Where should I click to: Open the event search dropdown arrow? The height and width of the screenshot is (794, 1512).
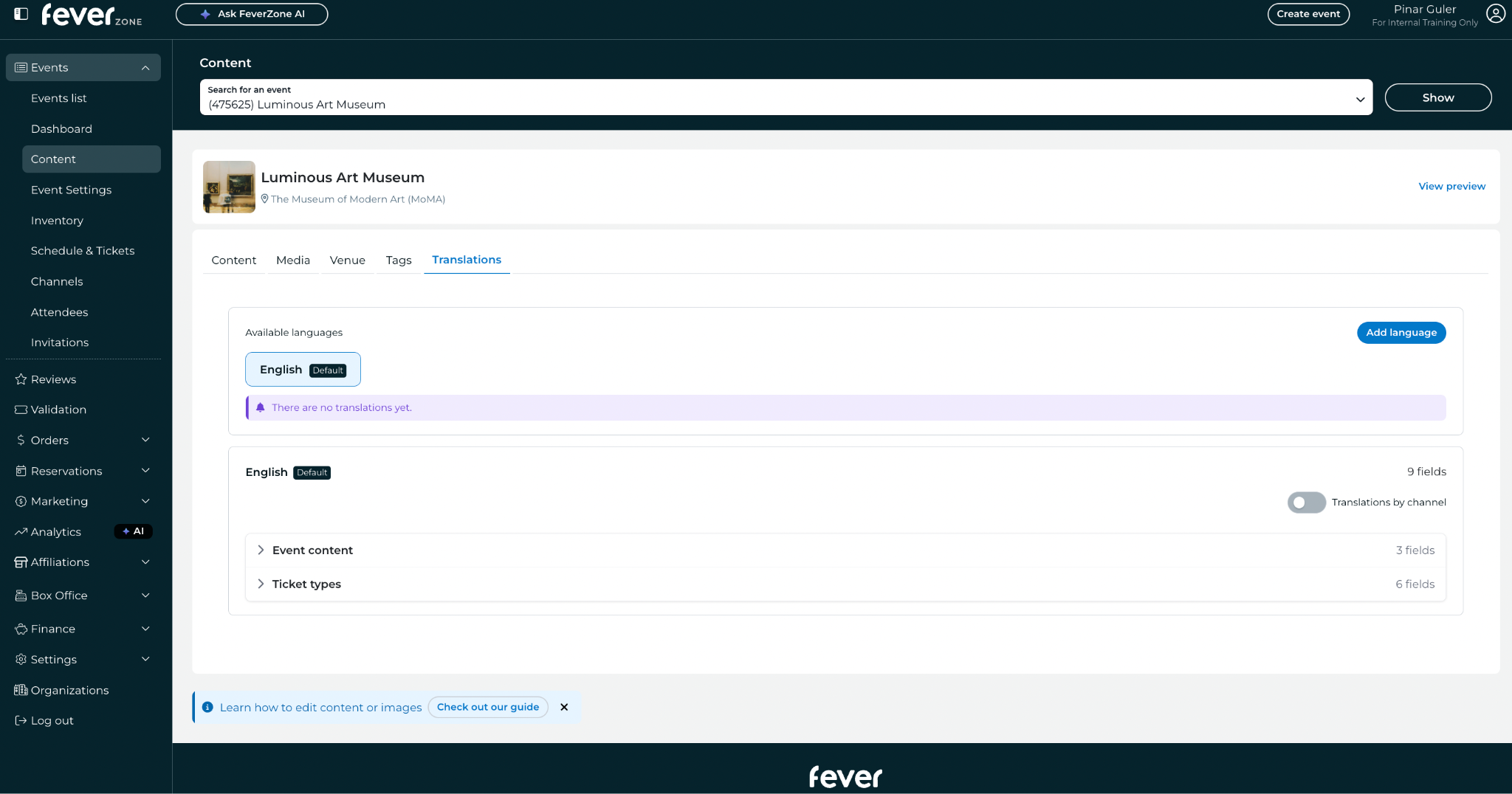(x=1360, y=99)
